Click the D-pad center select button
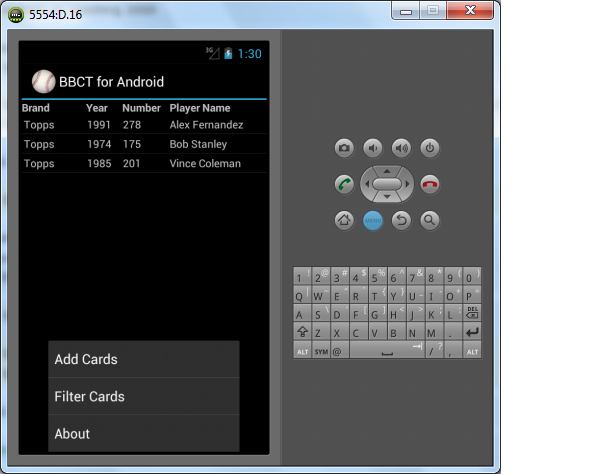The width and height of the screenshot is (614, 474). (x=387, y=184)
